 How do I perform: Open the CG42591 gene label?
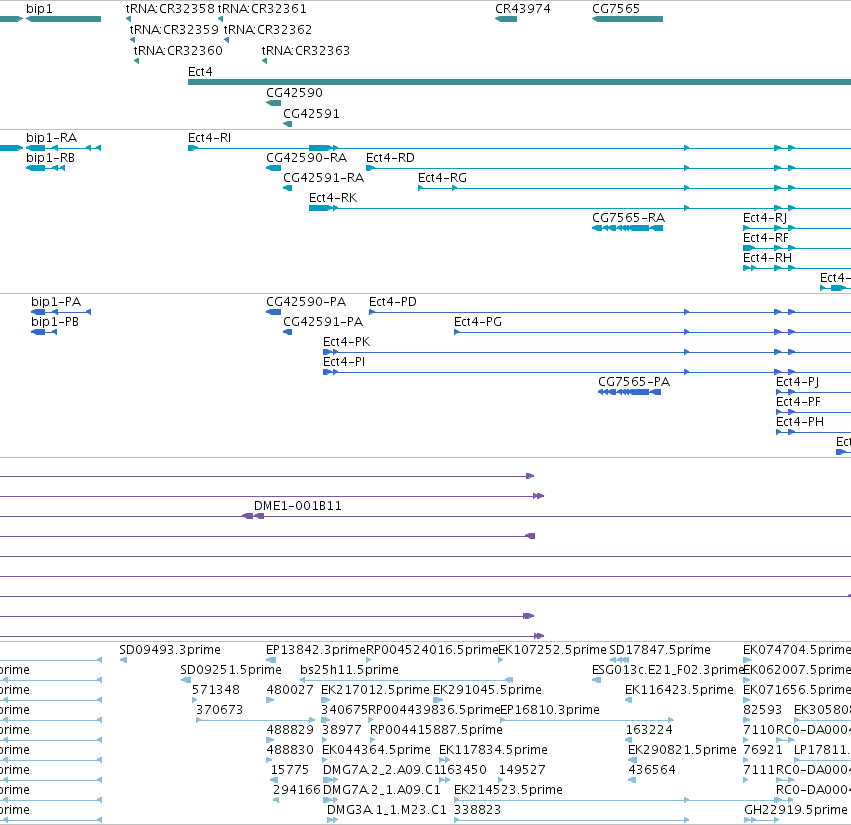click(312, 114)
